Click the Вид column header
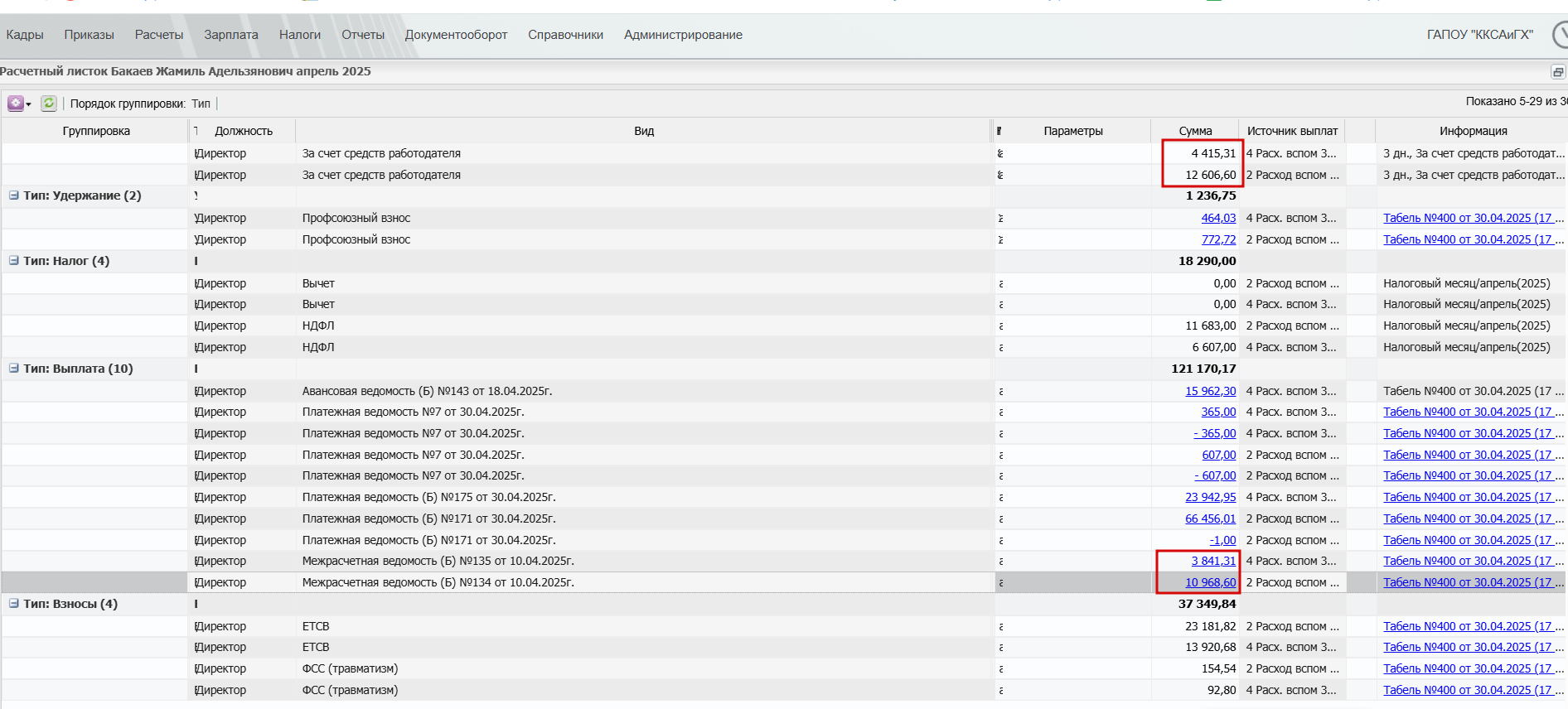This screenshot has height=709, width=1568. click(x=644, y=131)
